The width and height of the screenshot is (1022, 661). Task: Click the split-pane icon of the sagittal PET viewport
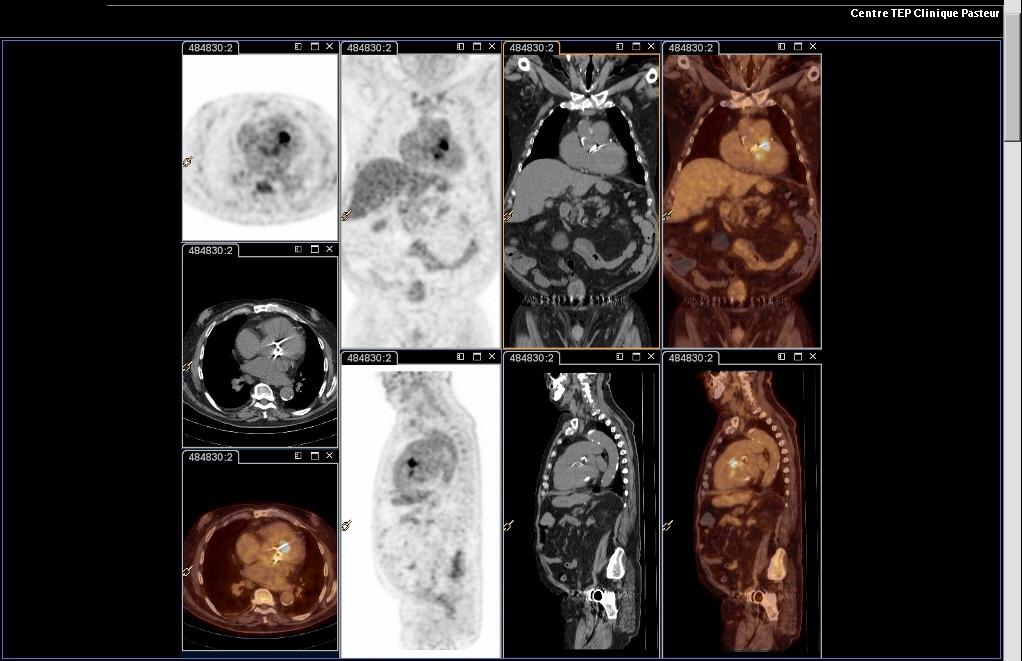(x=461, y=357)
